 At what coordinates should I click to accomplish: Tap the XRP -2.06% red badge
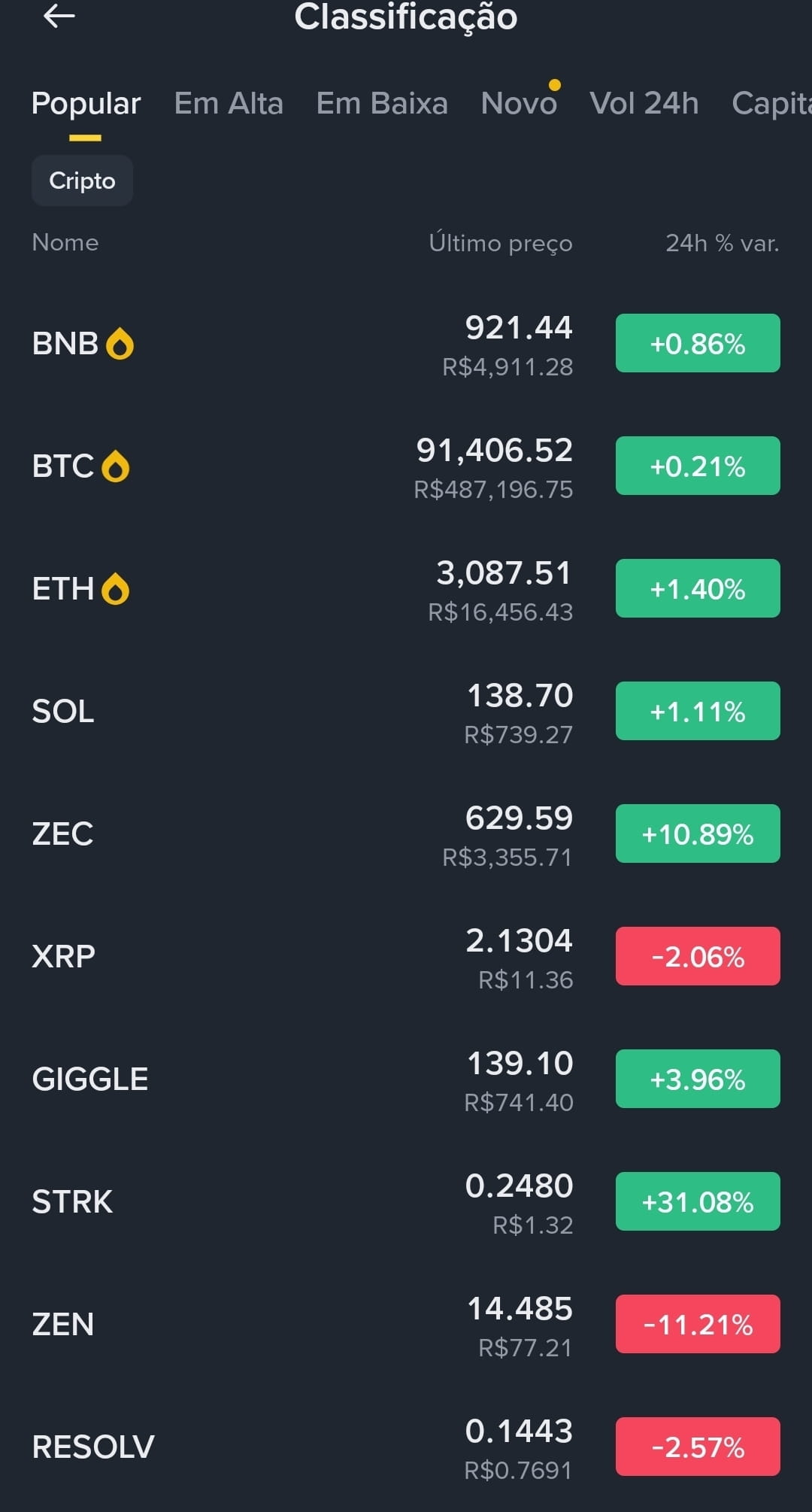(x=698, y=956)
